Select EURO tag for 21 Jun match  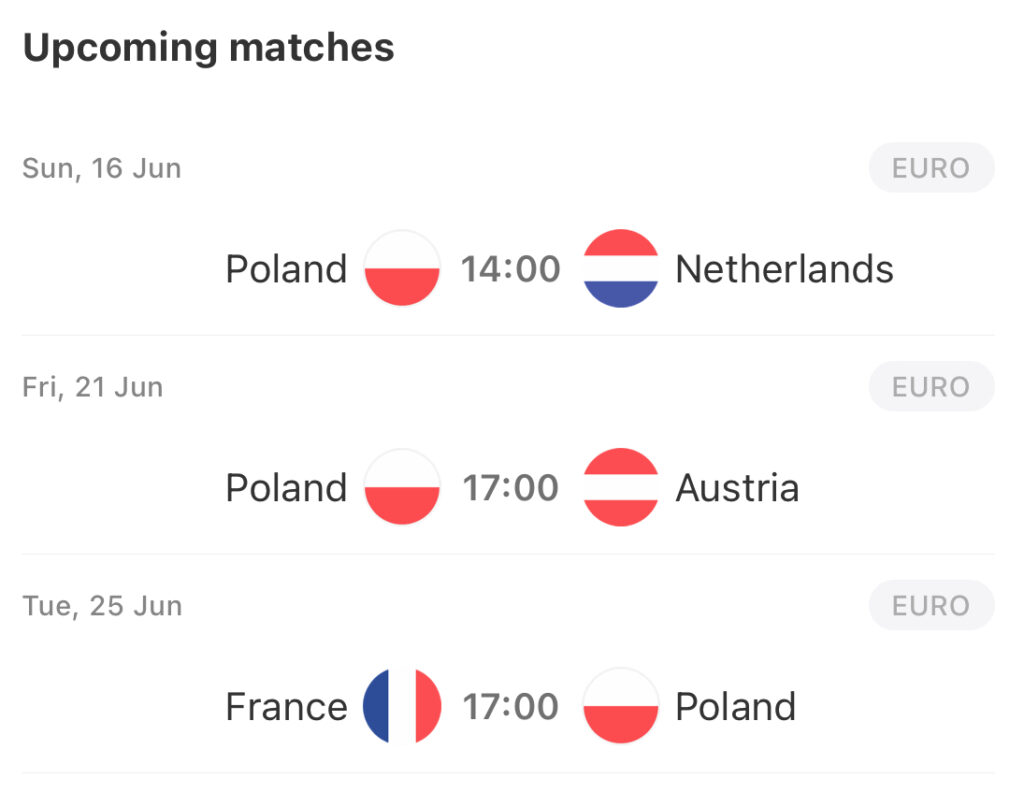(931, 387)
